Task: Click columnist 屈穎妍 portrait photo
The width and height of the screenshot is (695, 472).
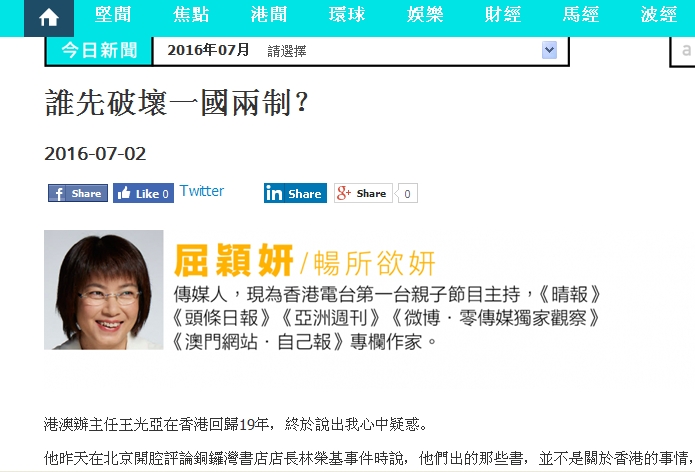Action: [104, 290]
